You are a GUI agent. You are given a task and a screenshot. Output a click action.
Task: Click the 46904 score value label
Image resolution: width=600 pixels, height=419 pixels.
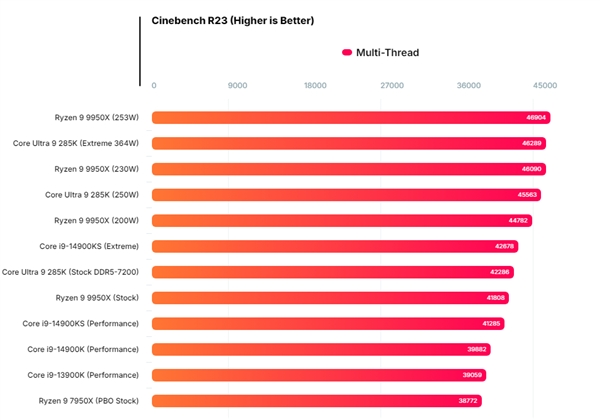(536, 117)
